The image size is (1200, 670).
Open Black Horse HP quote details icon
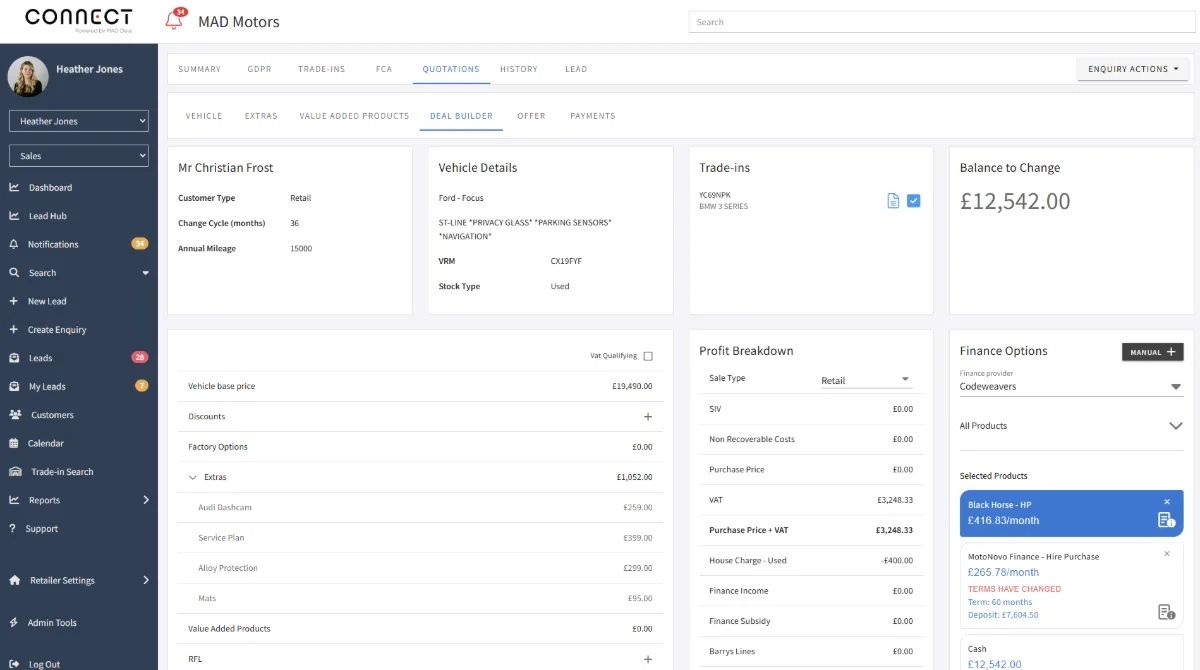pyautogui.click(x=1166, y=520)
